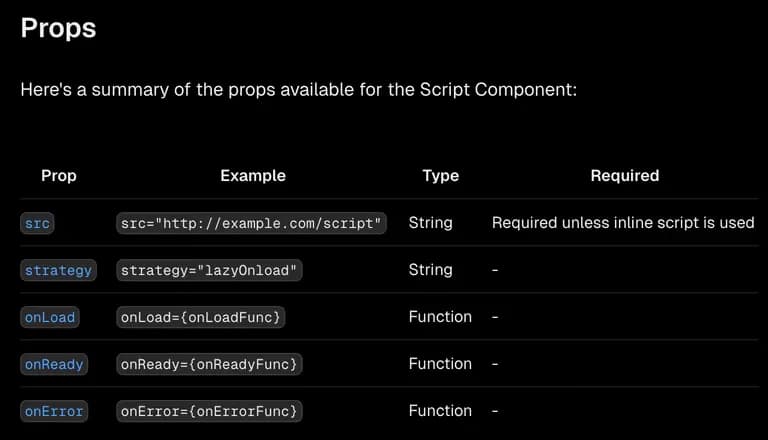This screenshot has height=440, width=768.
Task: Click the Props section heading
Action: tap(58, 27)
